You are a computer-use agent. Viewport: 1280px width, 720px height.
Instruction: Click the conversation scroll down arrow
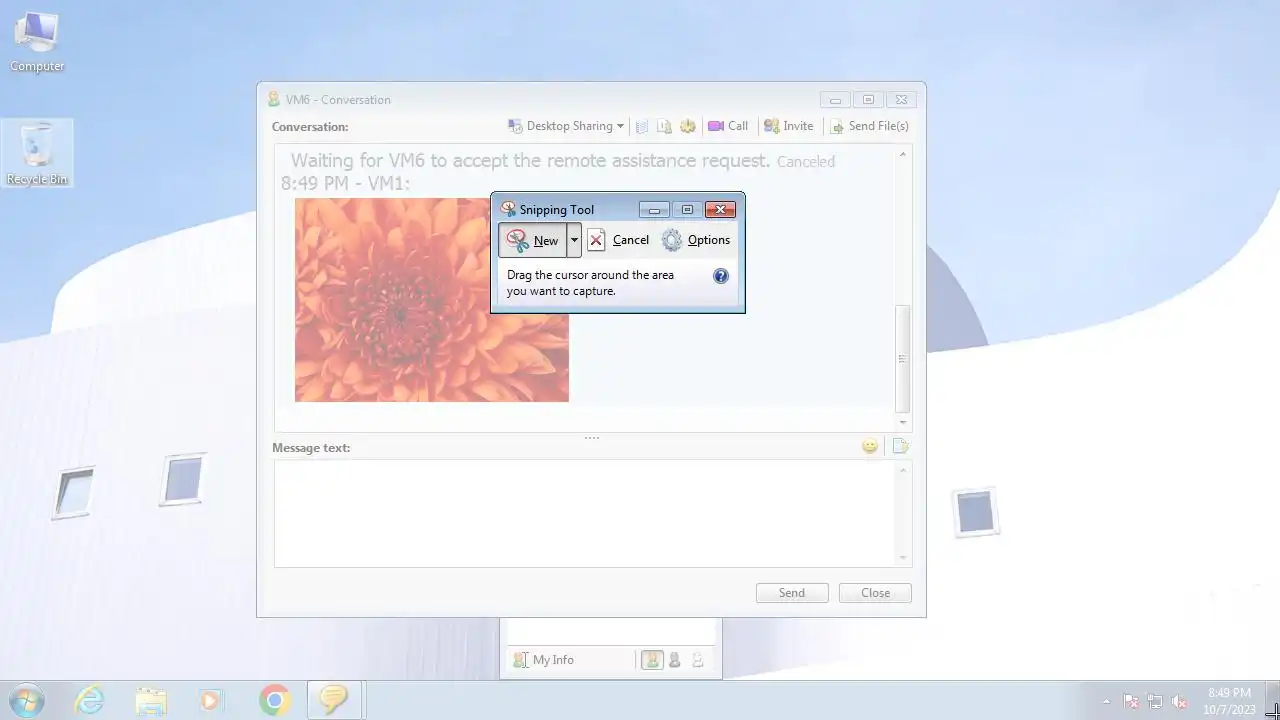point(903,423)
